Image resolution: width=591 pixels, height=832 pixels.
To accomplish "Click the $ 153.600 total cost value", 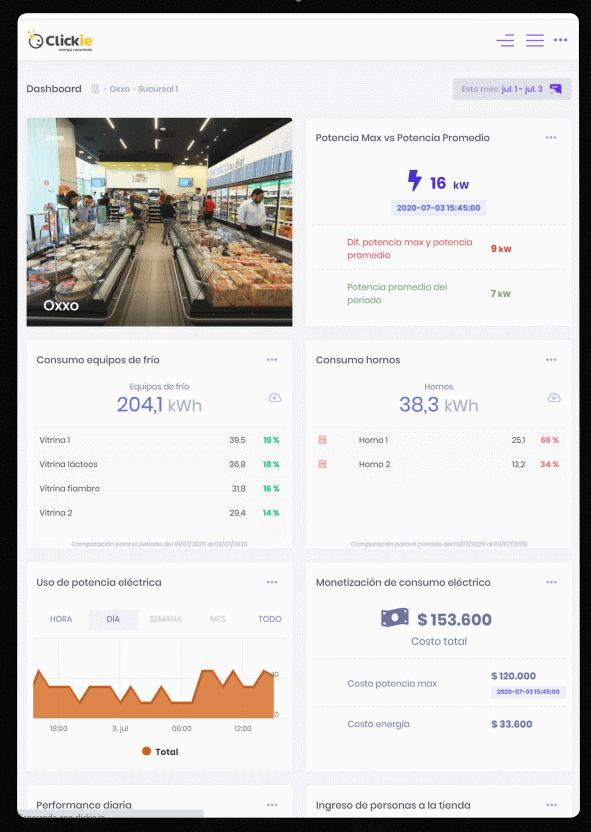I will tap(455, 619).
